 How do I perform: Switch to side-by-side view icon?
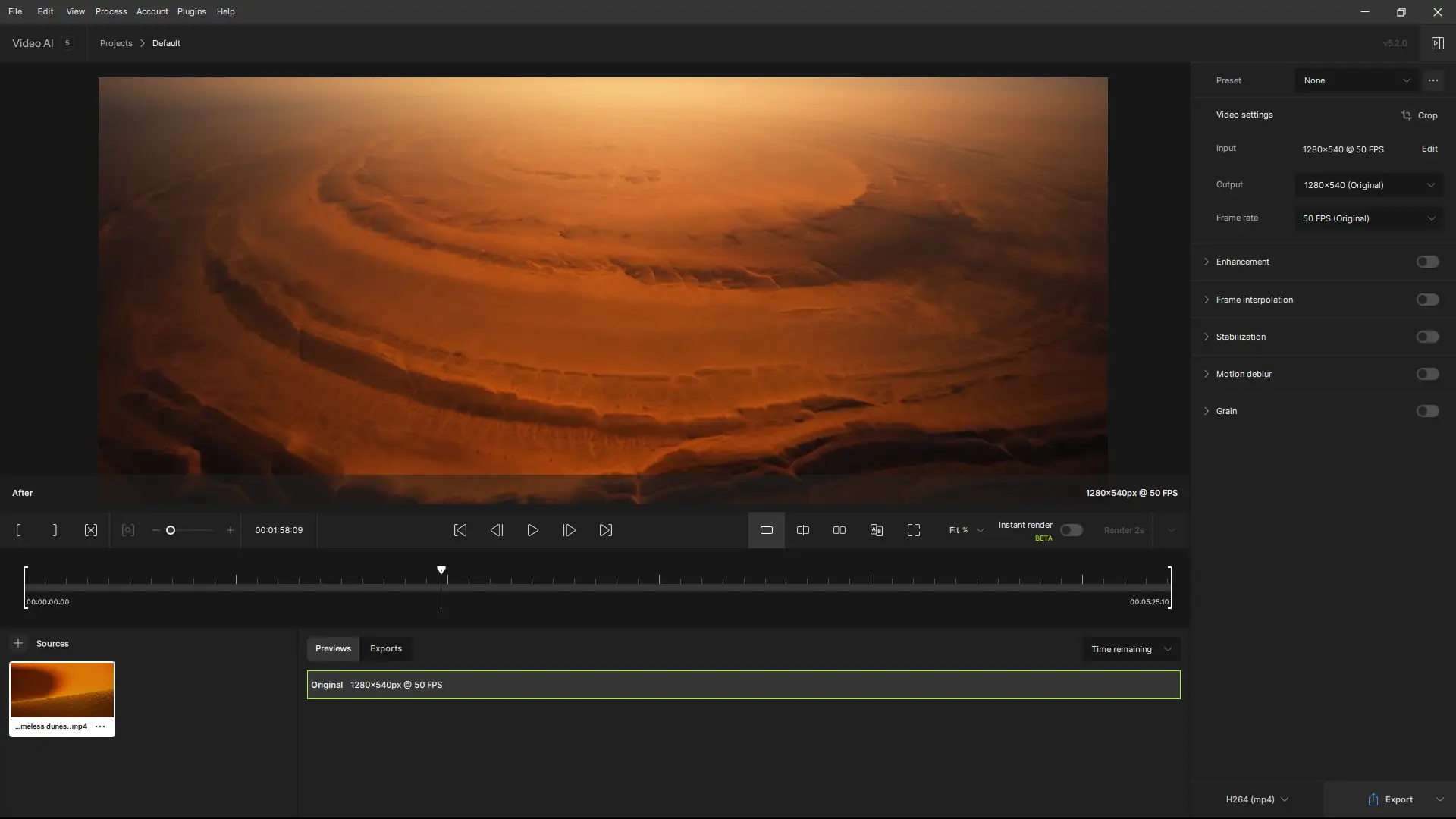click(x=839, y=530)
